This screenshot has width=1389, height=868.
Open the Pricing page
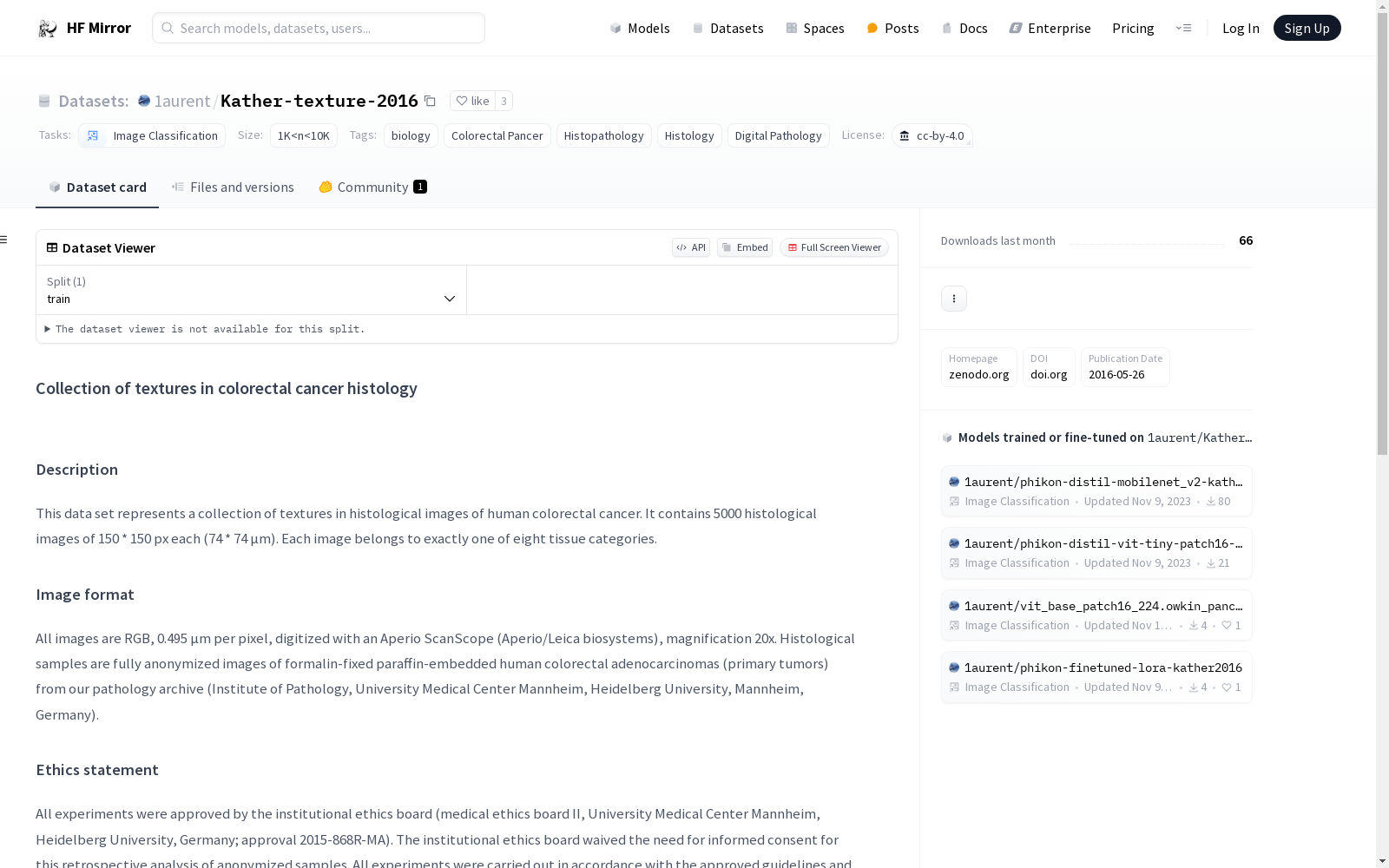pyautogui.click(x=1133, y=28)
